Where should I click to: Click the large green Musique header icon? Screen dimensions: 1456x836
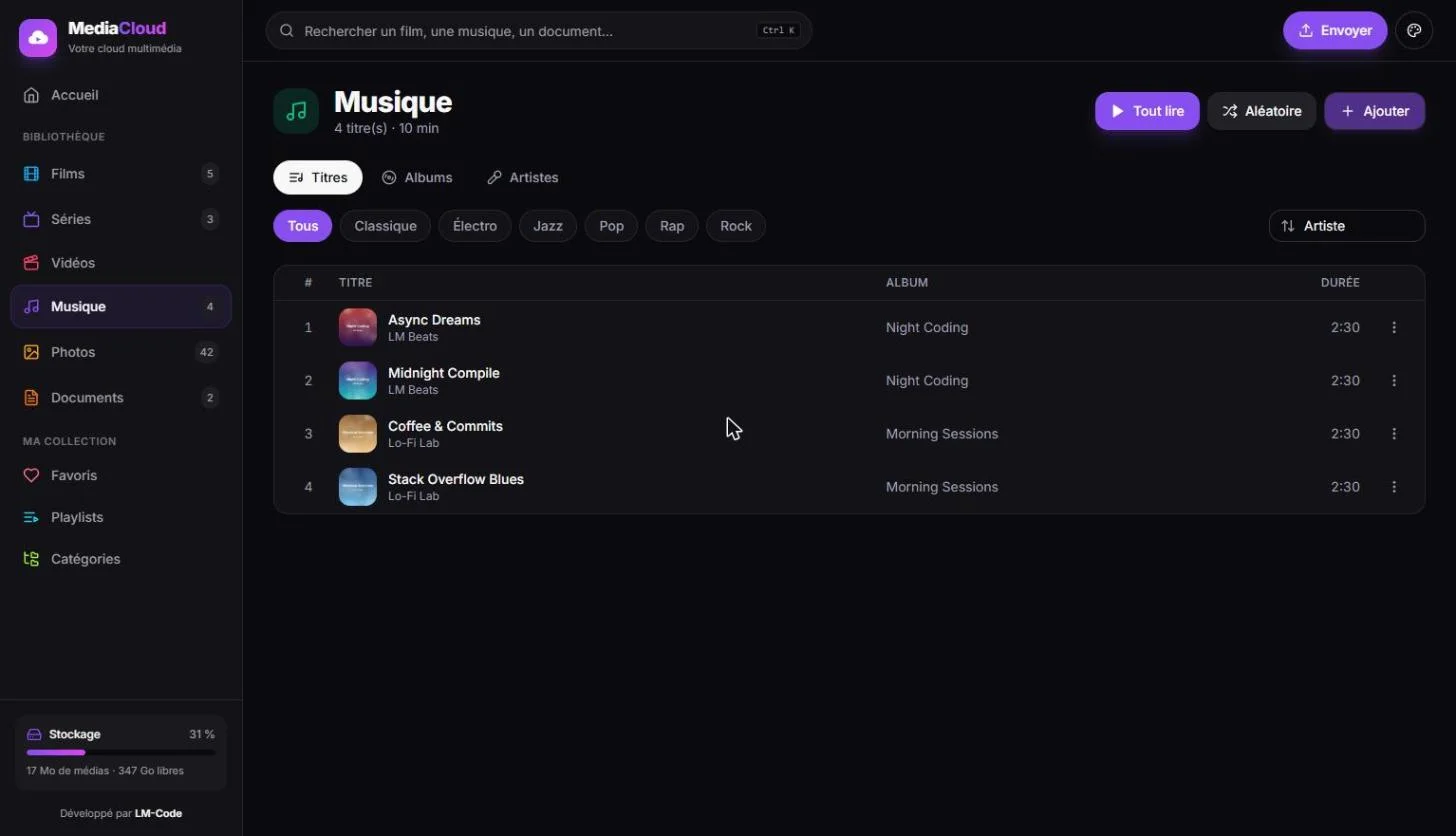coord(296,111)
